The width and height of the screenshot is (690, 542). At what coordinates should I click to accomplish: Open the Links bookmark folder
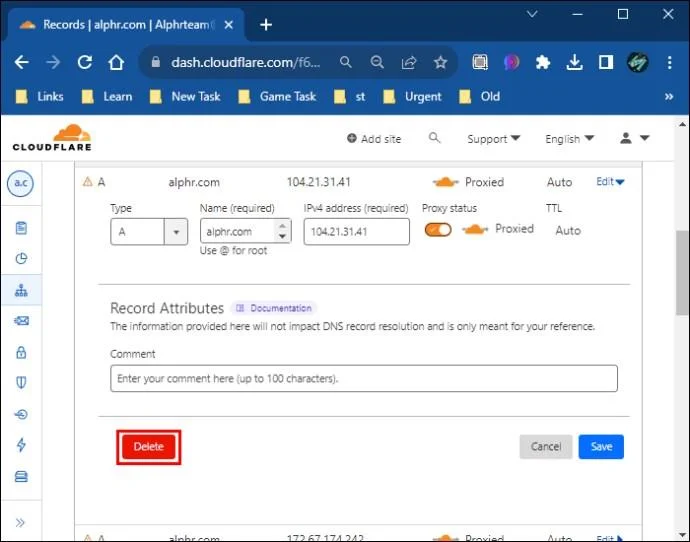pos(40,96)
